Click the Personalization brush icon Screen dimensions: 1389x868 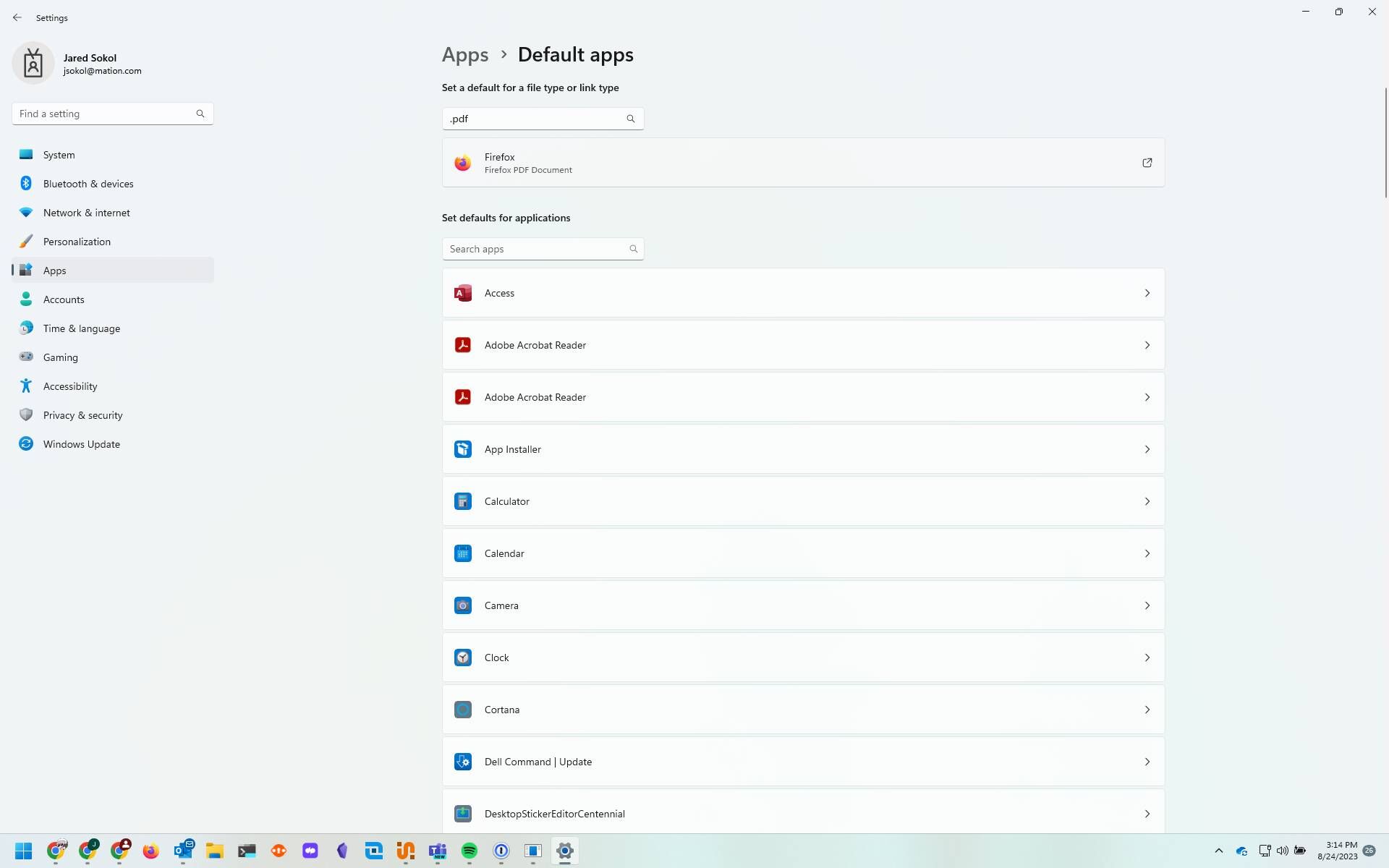click(x=26, y=241)
